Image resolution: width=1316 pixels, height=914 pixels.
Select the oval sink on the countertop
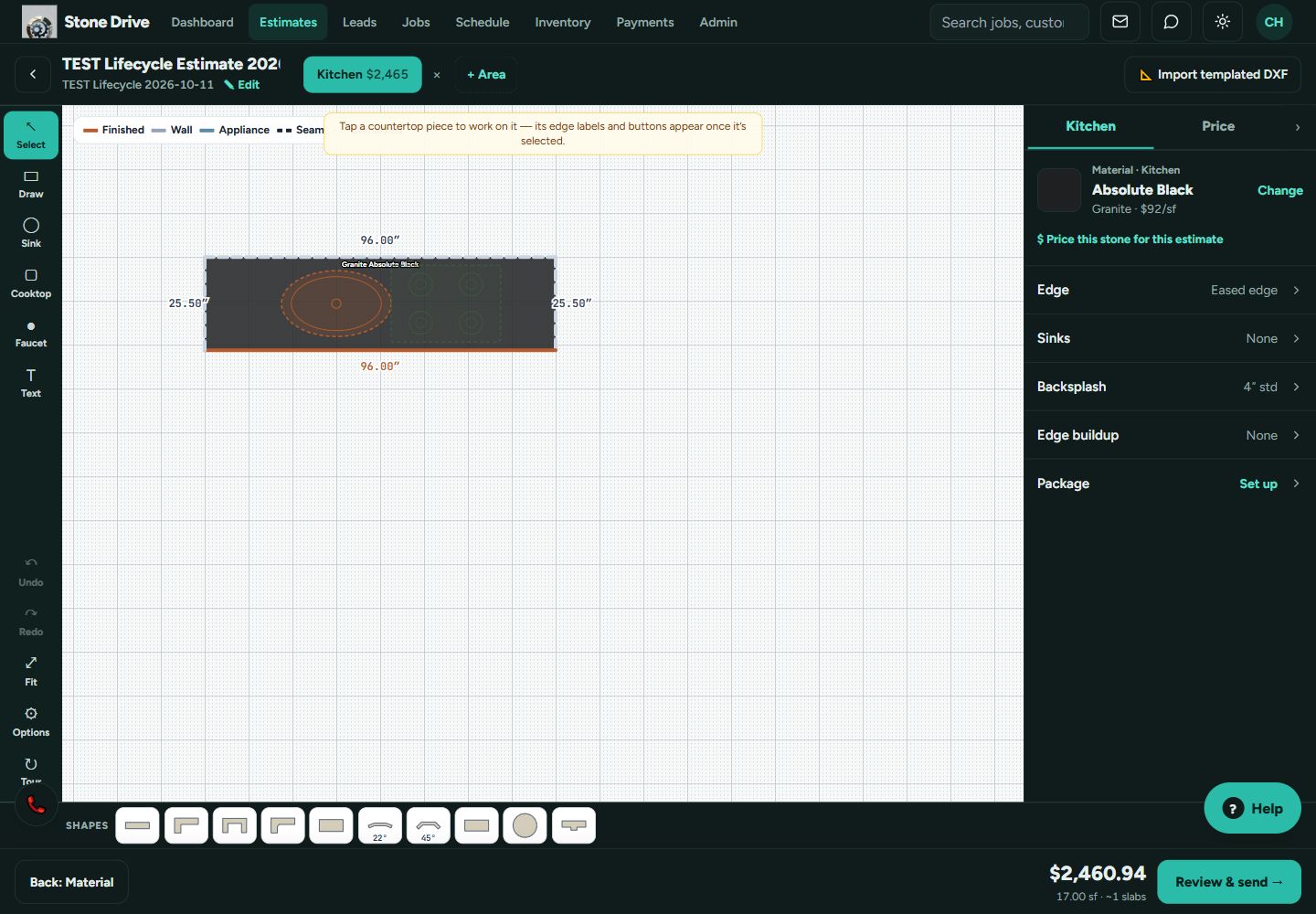(336, 303)
